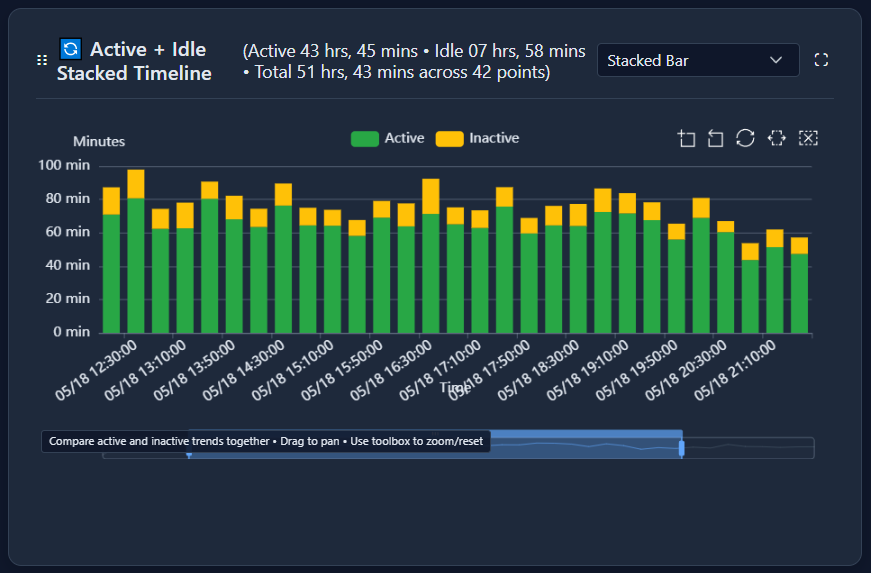Image resolution: width=871 pixels, height=573 pixels.
Task: Click the Minutes axis title
Action: (99, 141)
